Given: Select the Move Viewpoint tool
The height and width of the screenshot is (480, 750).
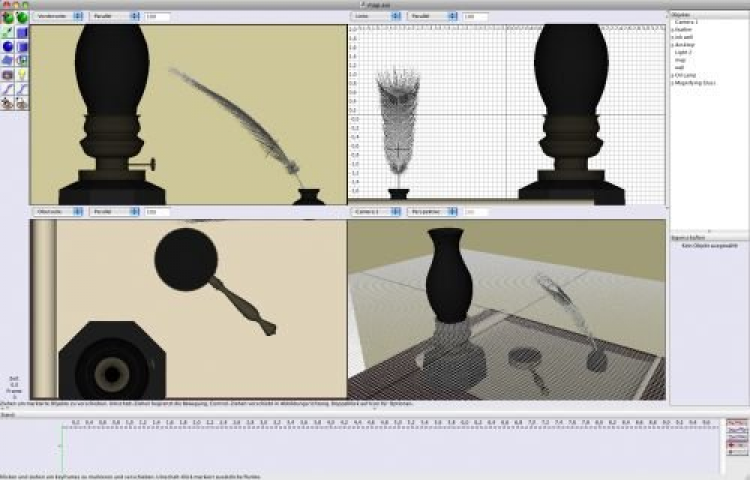Looking at the screenshot, I should coord(8,103).
